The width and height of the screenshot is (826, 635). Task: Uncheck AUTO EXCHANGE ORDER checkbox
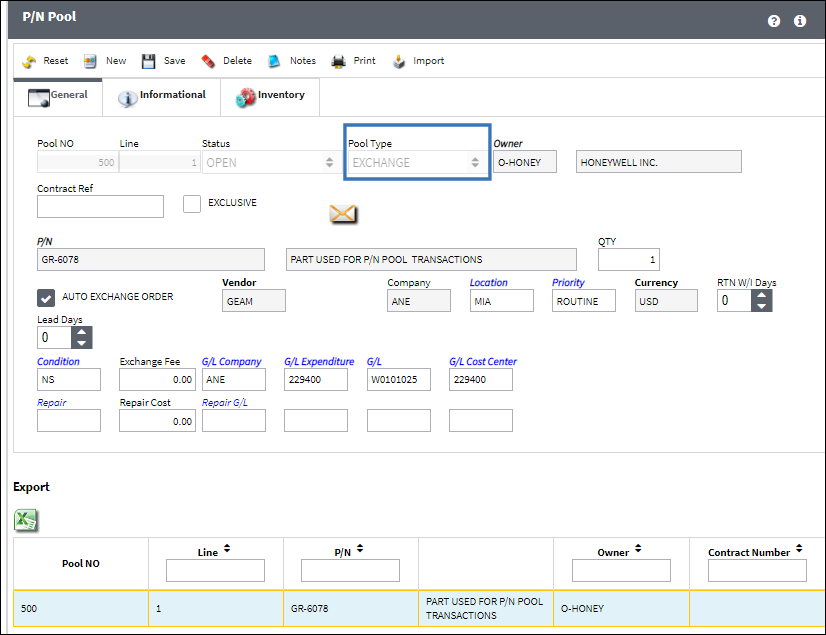coord(46,298)
